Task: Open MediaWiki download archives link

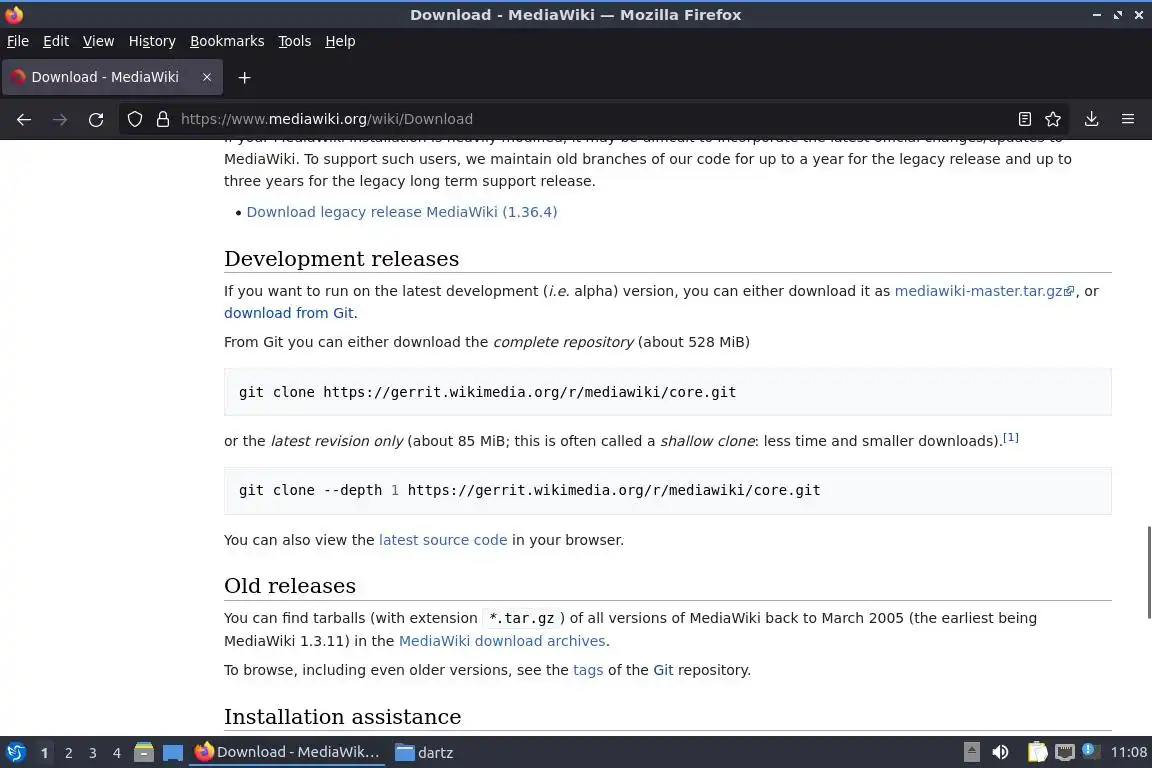Action: pos(503,641)
